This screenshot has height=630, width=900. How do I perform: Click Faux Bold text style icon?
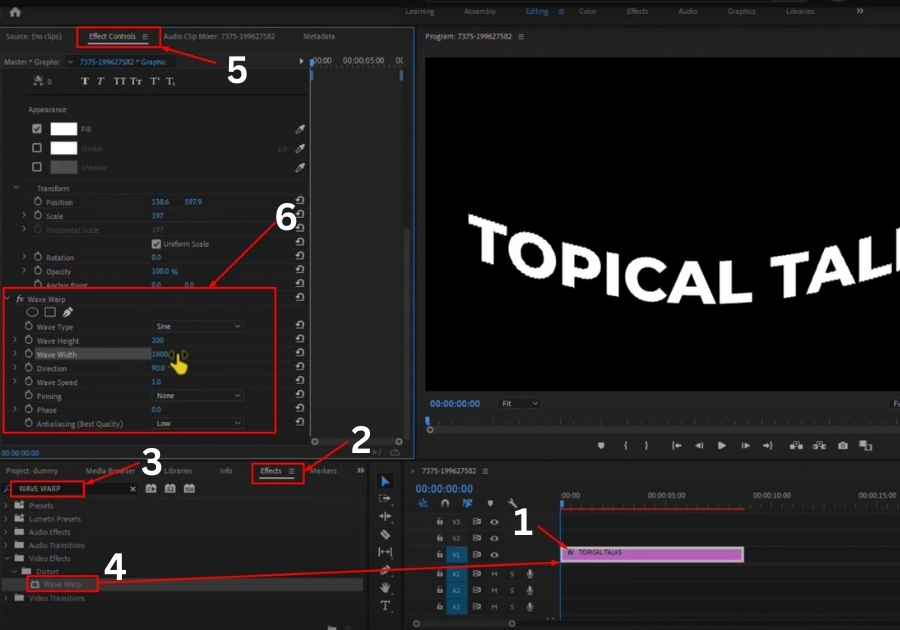pos(85,81)
